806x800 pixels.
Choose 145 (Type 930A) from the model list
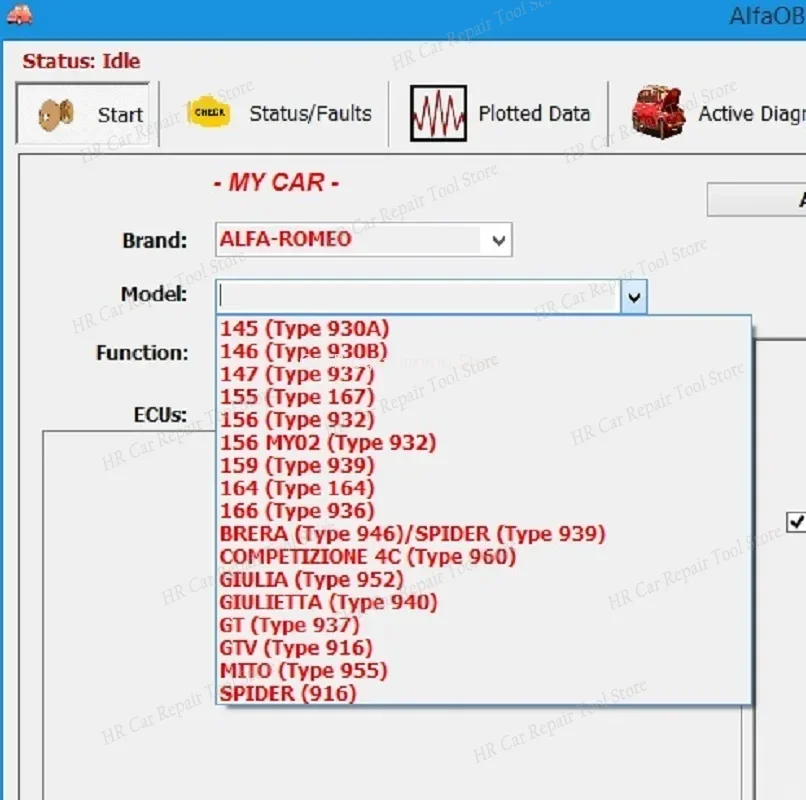(x=305, y=327)
